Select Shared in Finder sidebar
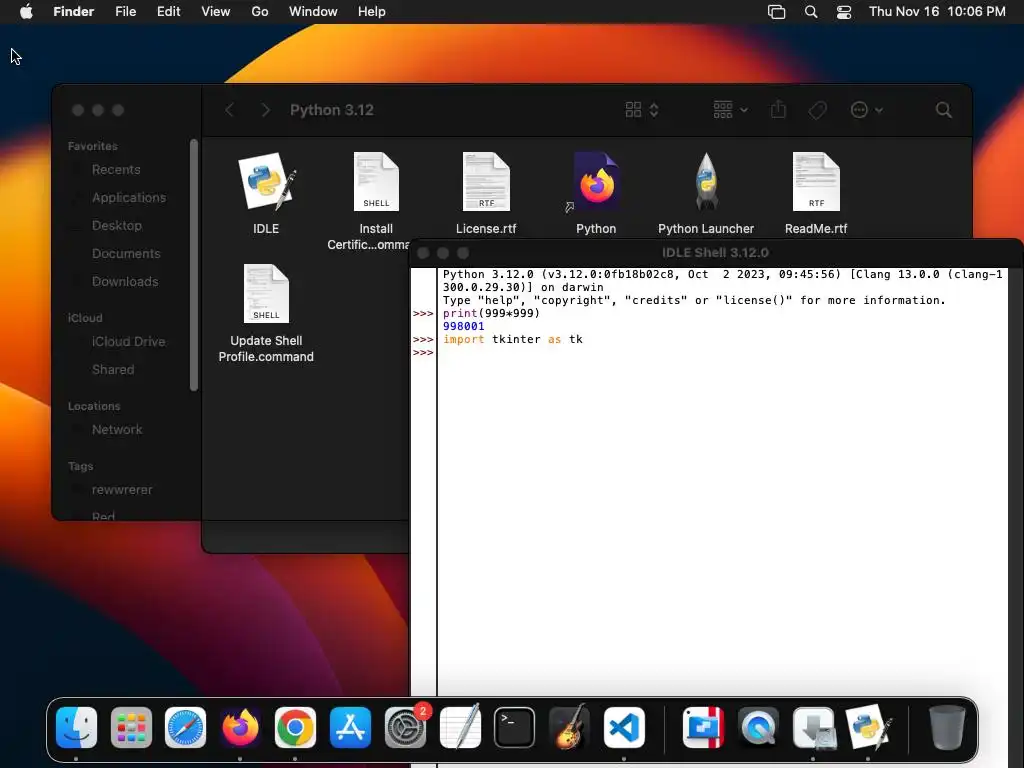The width and height of the screenshot is (1024, 768). pos(113,370)
